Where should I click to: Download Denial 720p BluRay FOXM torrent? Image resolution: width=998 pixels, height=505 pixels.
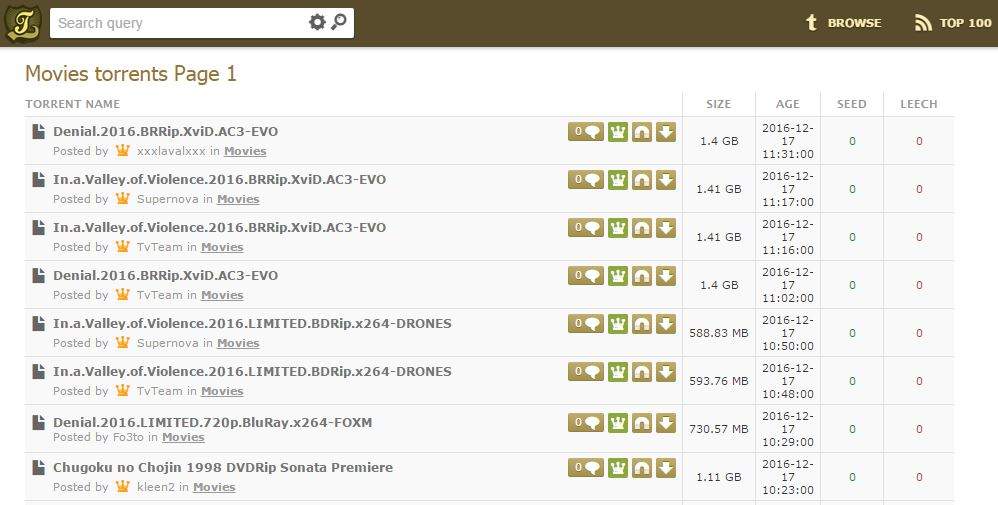pyautogui.click(x=666, y=422)
